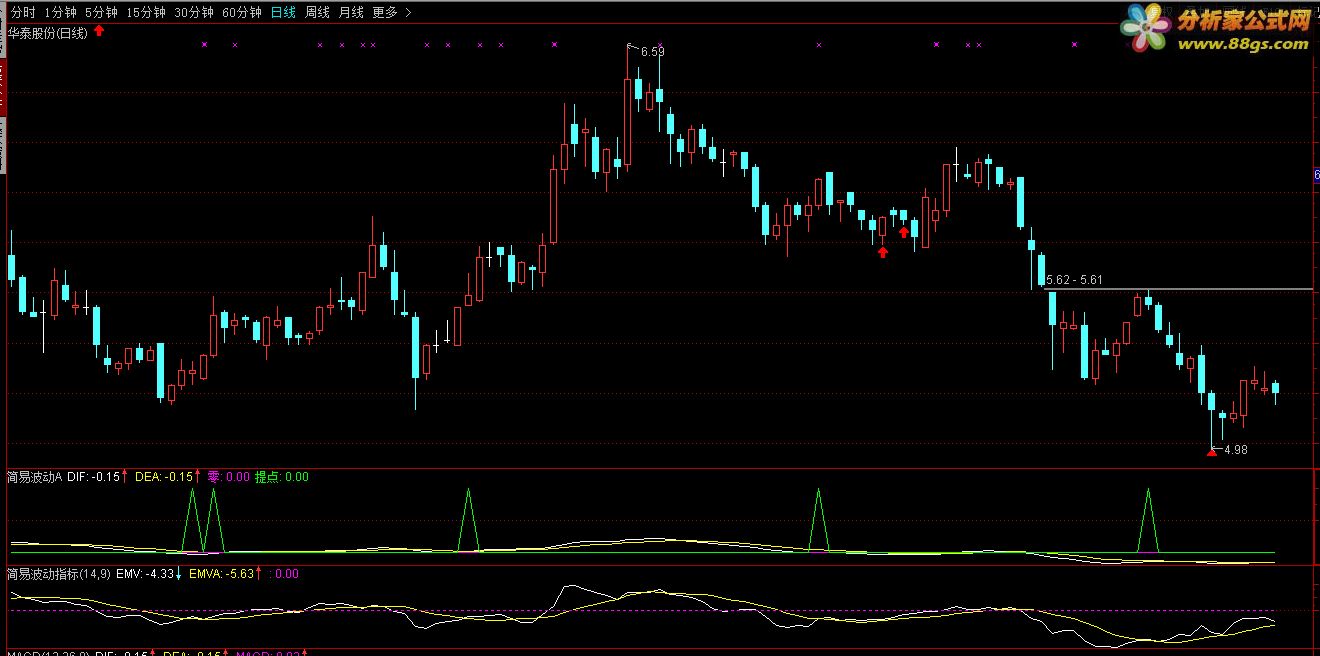This screenshot has width=1320, height=656.
Task: Click the EMV: -4.33 value
Action: coord(146,574)
